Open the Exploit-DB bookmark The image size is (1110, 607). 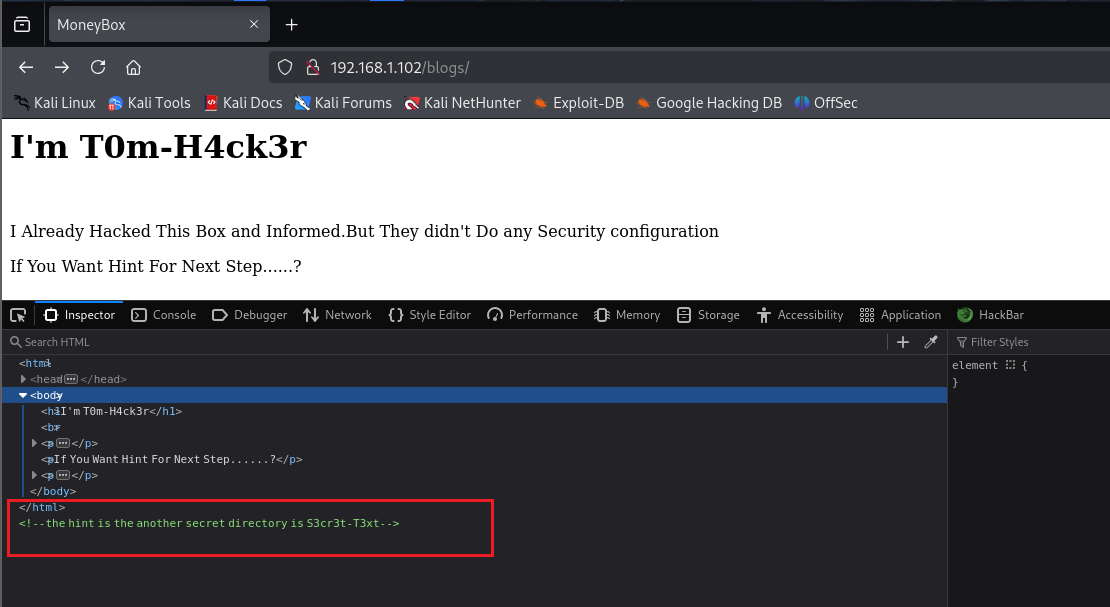pos(578,103)
